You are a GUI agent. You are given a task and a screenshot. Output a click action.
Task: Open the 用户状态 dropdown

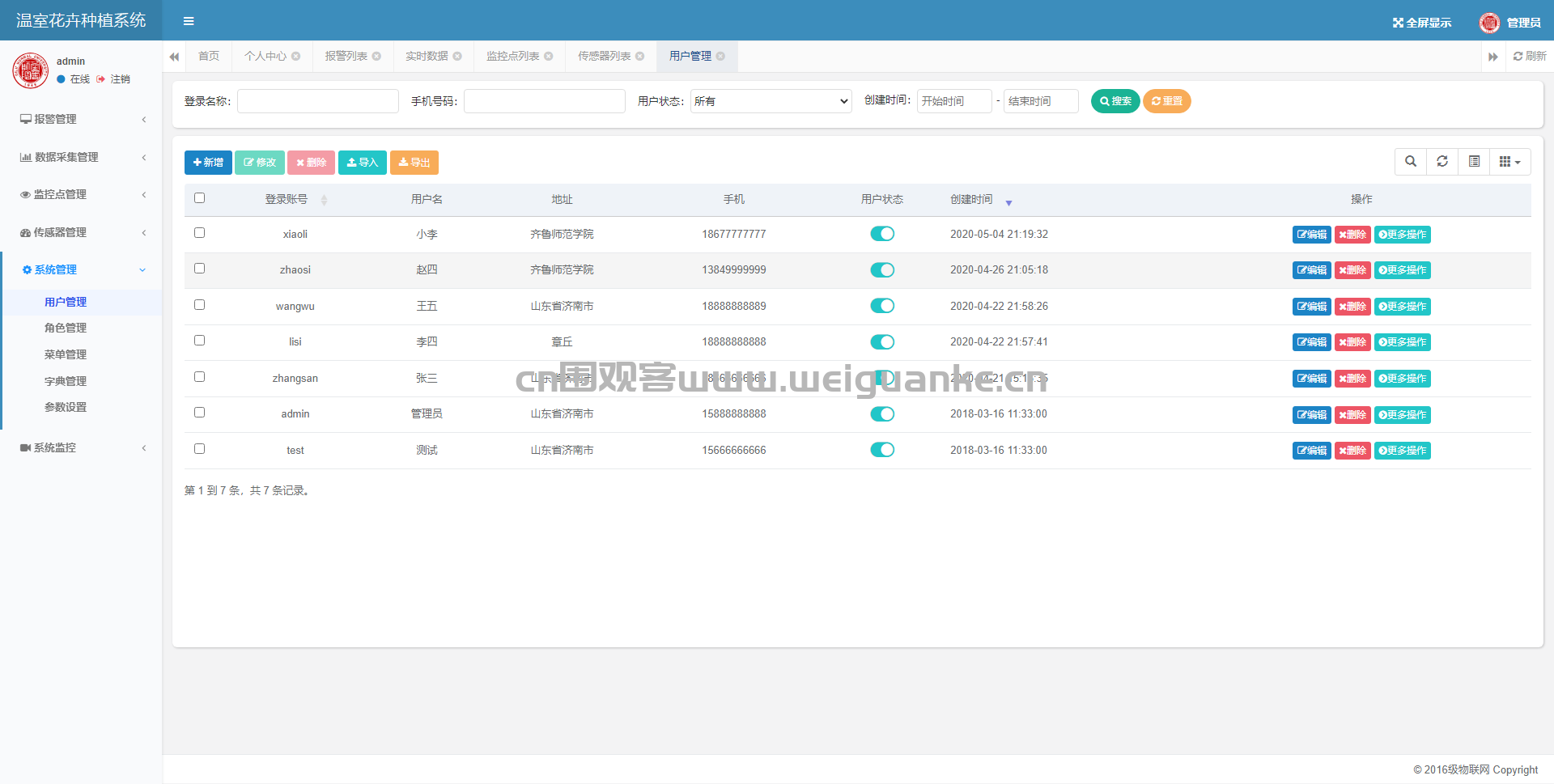tap(771, 101)
